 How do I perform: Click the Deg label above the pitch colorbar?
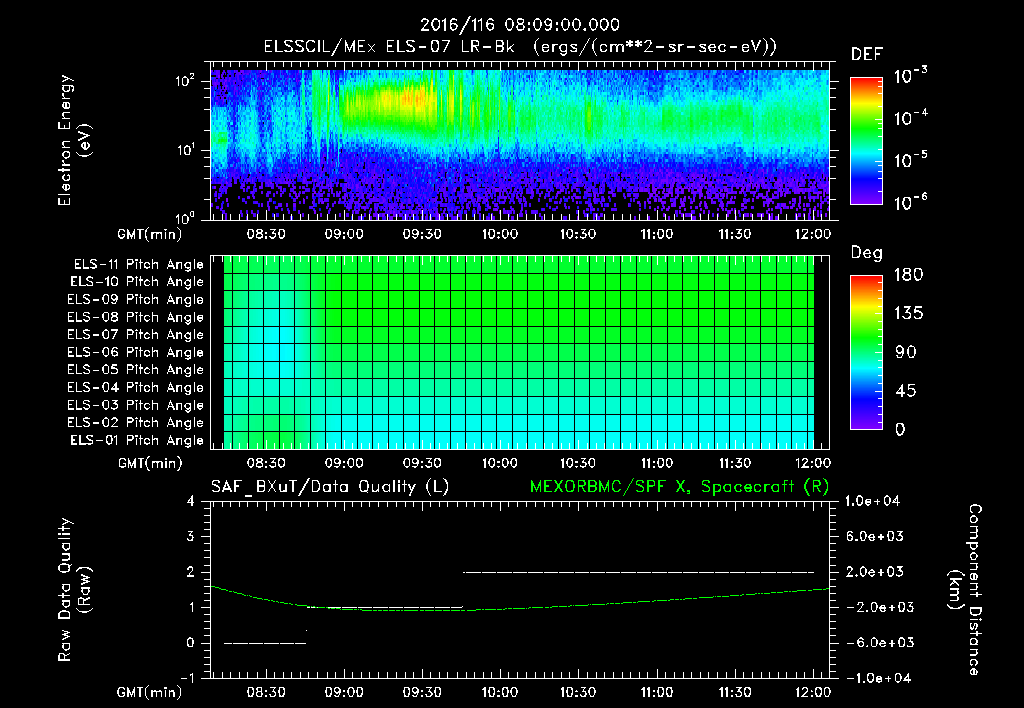[867, 253]
